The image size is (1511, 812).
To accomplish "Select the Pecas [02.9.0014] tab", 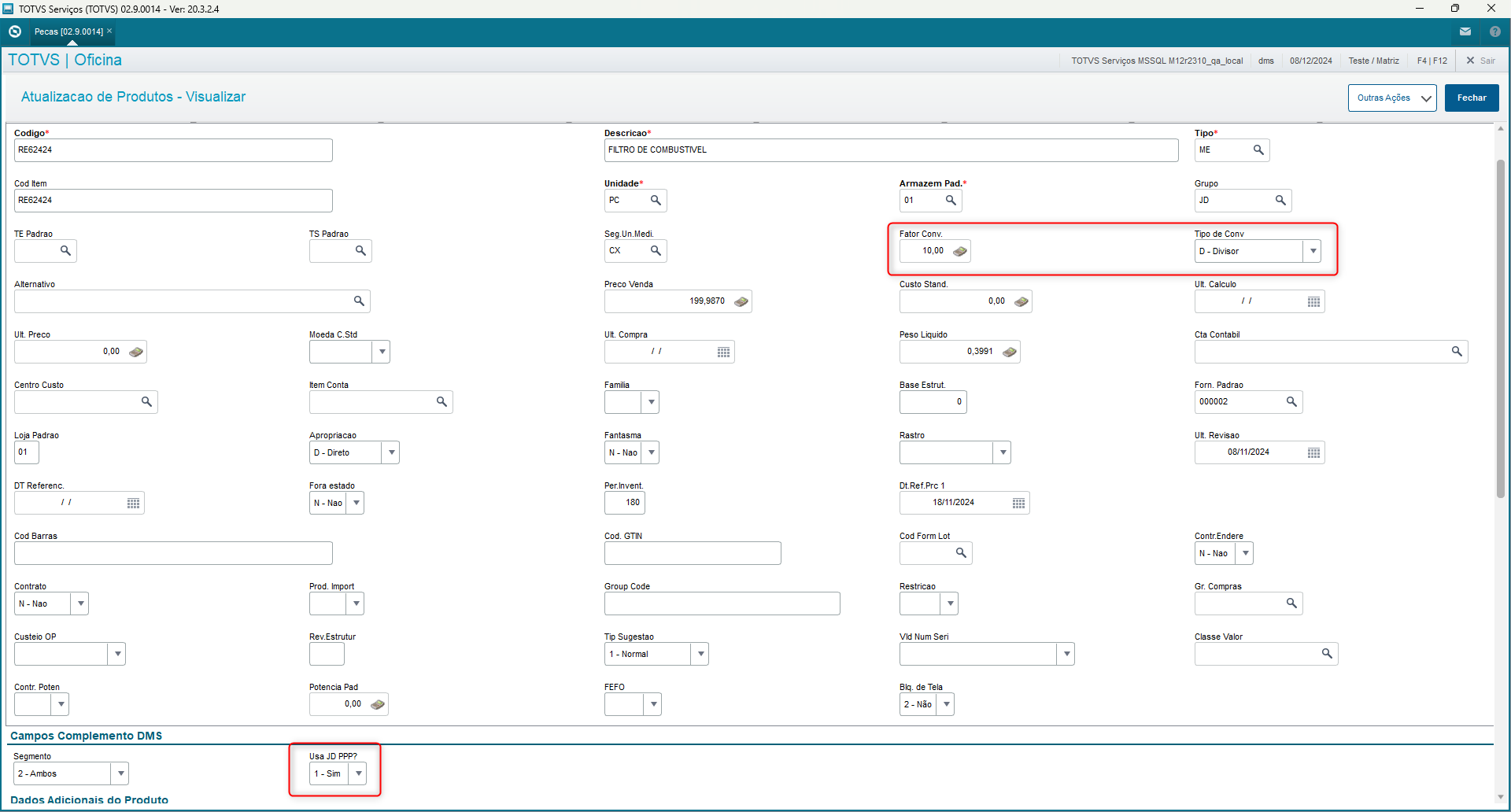I will click(x=68, y=31).
